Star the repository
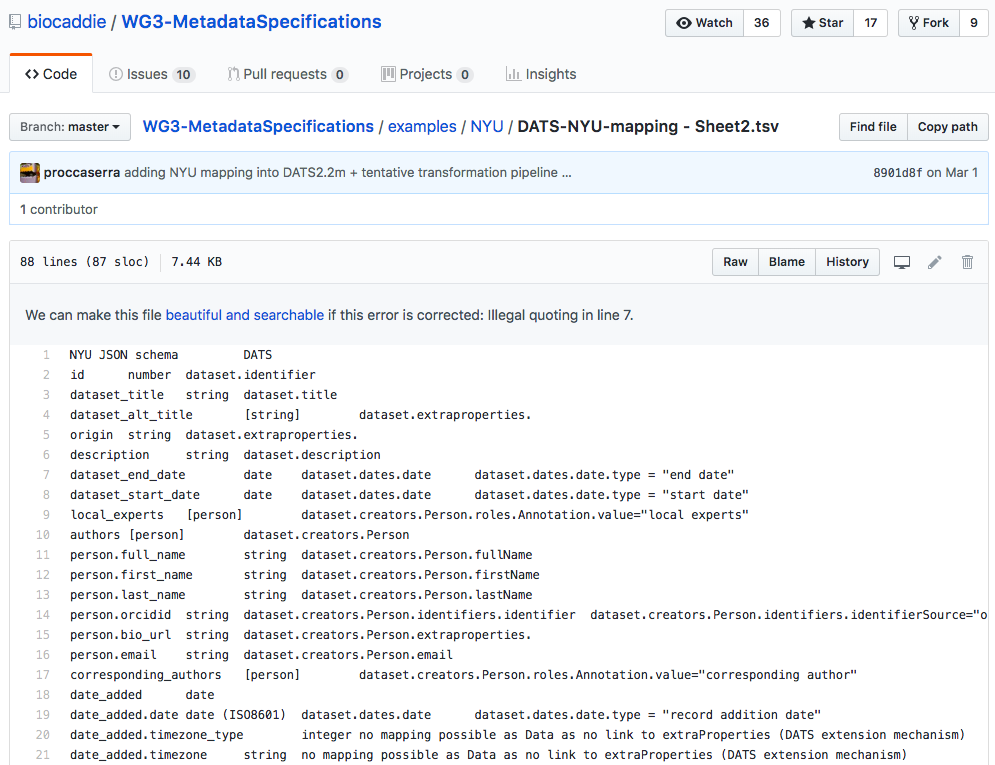The image size is (995, 765). click(822, 23)
